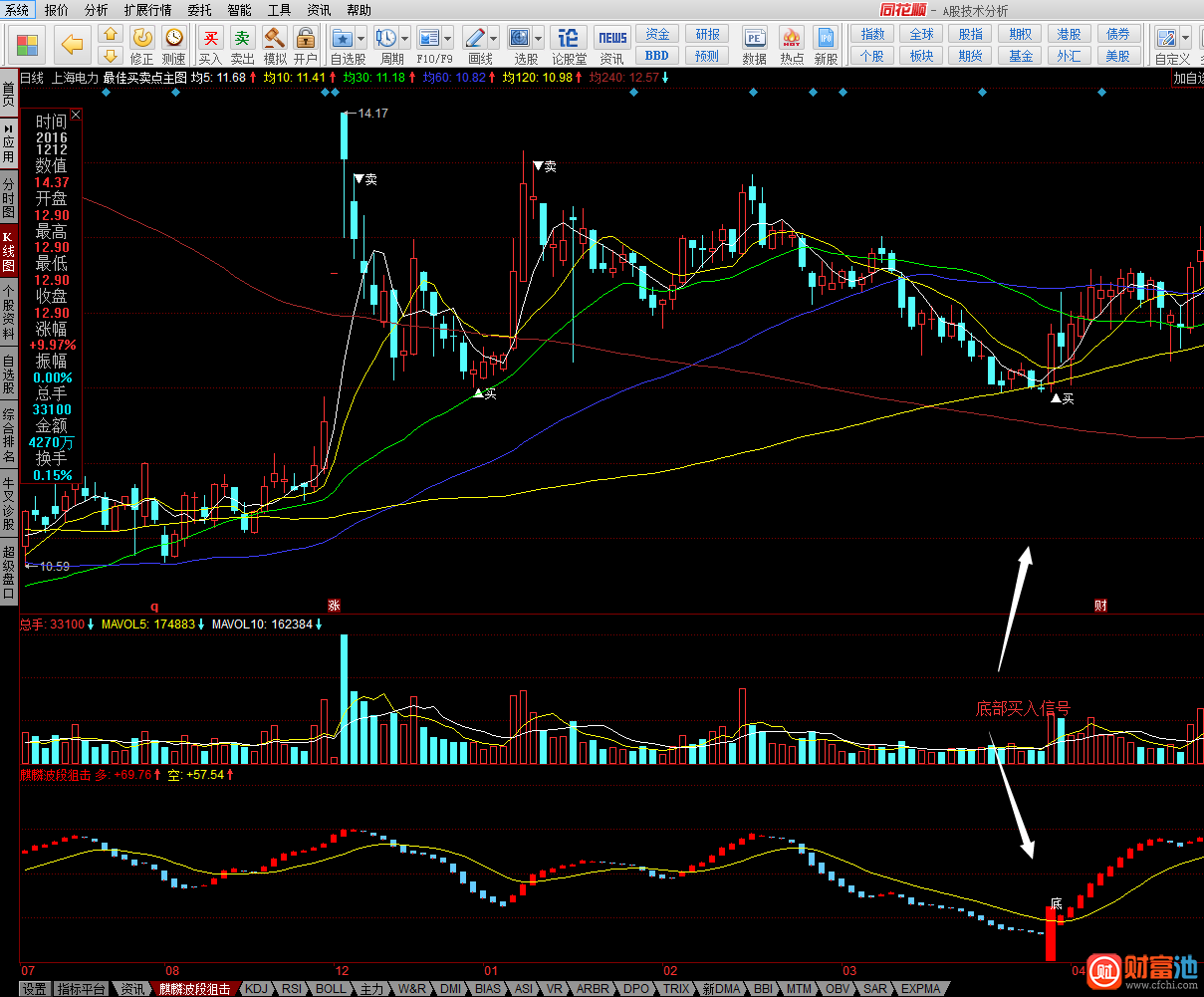1204x997 pixels.
Task: Close the data info panel with X
Action: 76,116
